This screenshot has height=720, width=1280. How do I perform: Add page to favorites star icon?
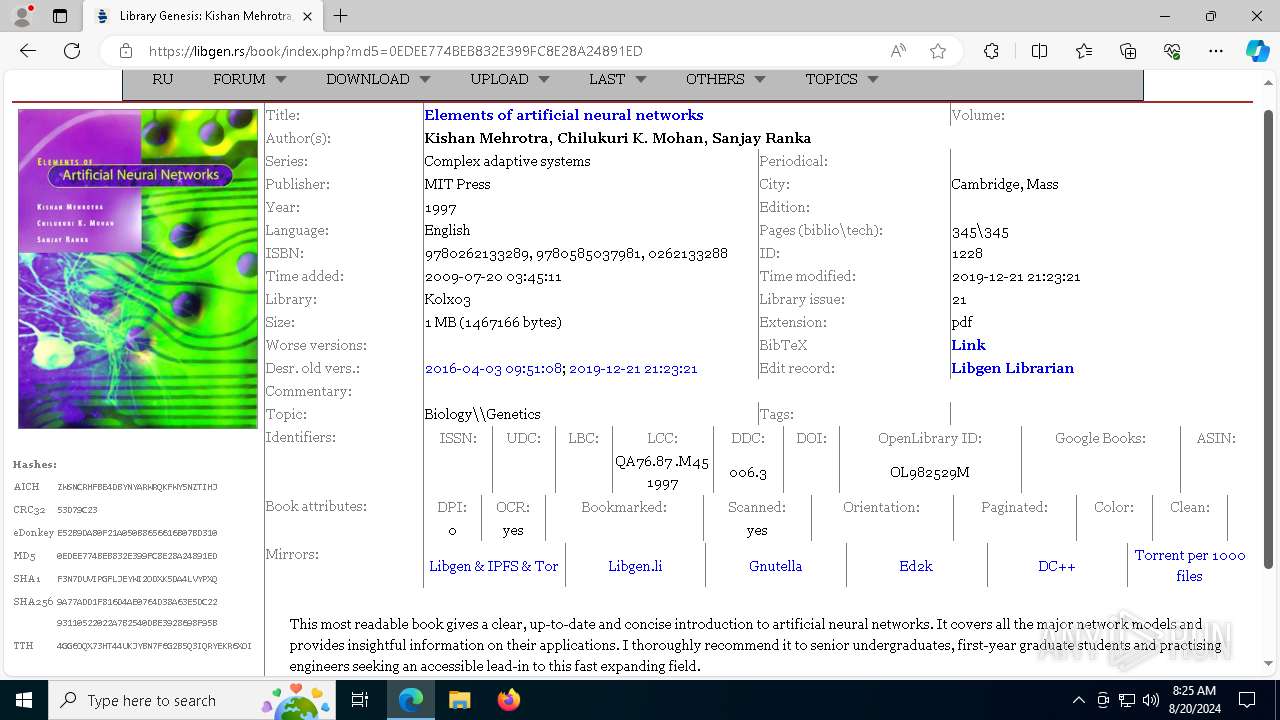click(x=938, y=51)
